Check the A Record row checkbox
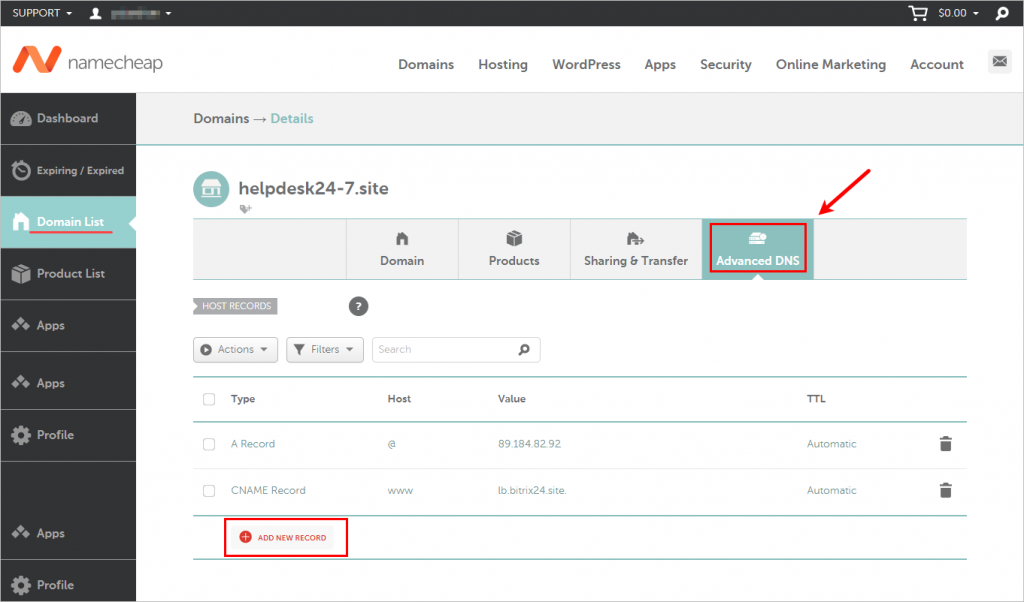 pos(209,444)
